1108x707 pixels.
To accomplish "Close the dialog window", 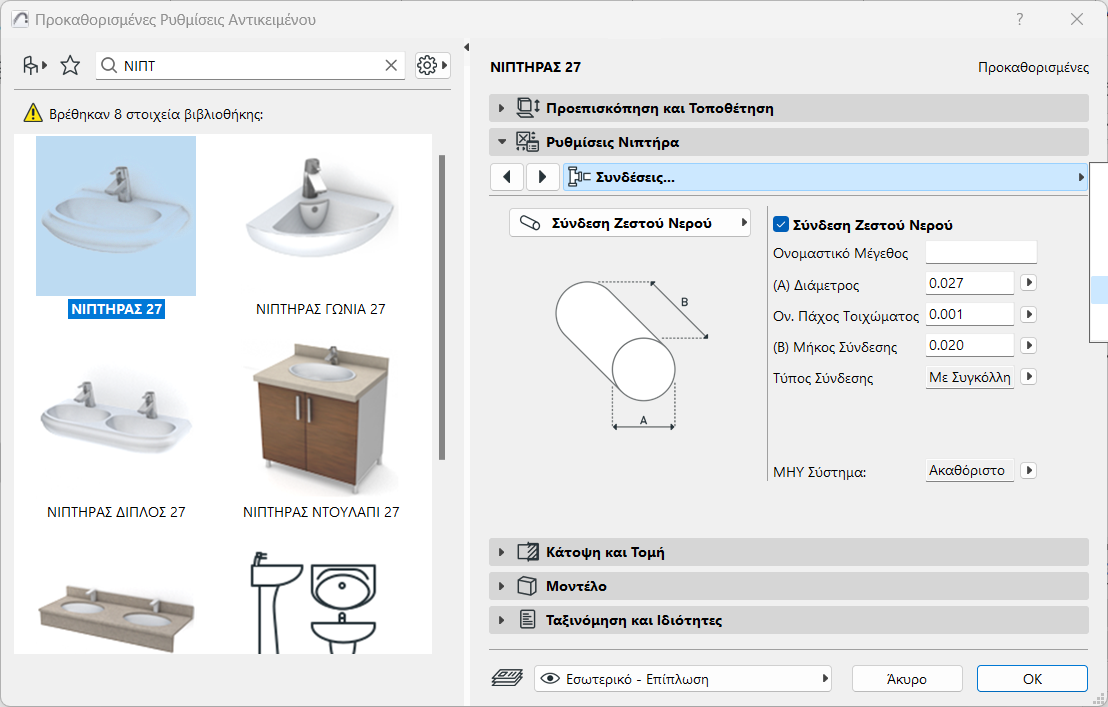I will pyautogui.click(x=1077, y=19).
